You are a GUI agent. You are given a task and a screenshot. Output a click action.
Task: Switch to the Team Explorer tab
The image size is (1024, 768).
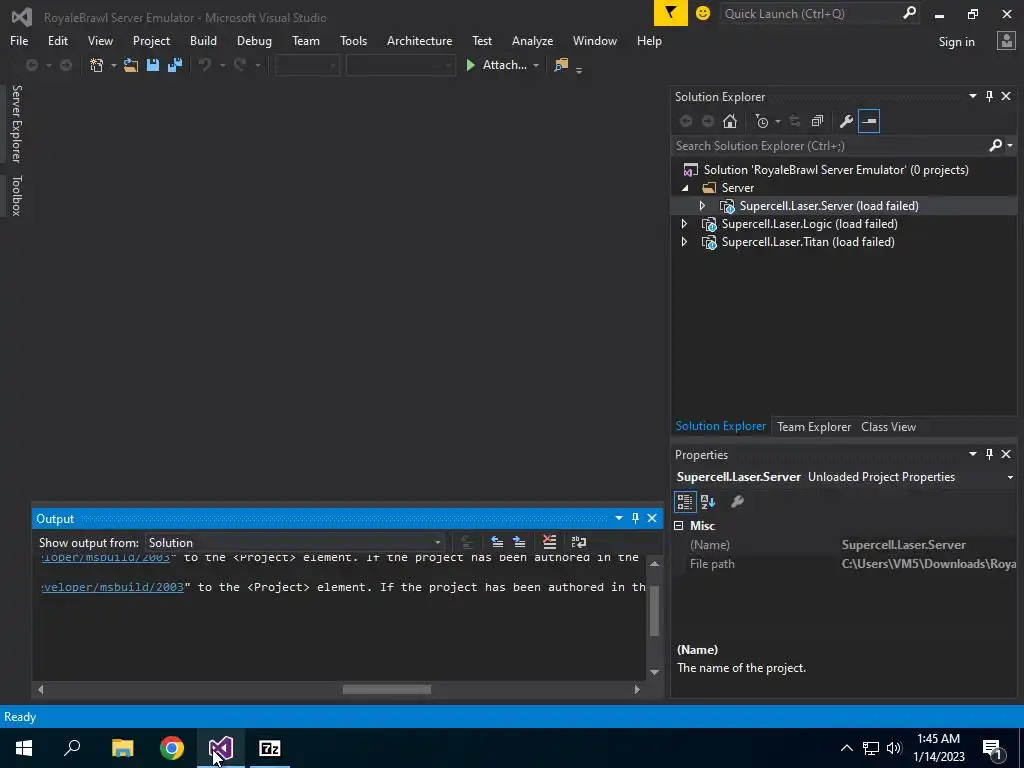point(814,426)
